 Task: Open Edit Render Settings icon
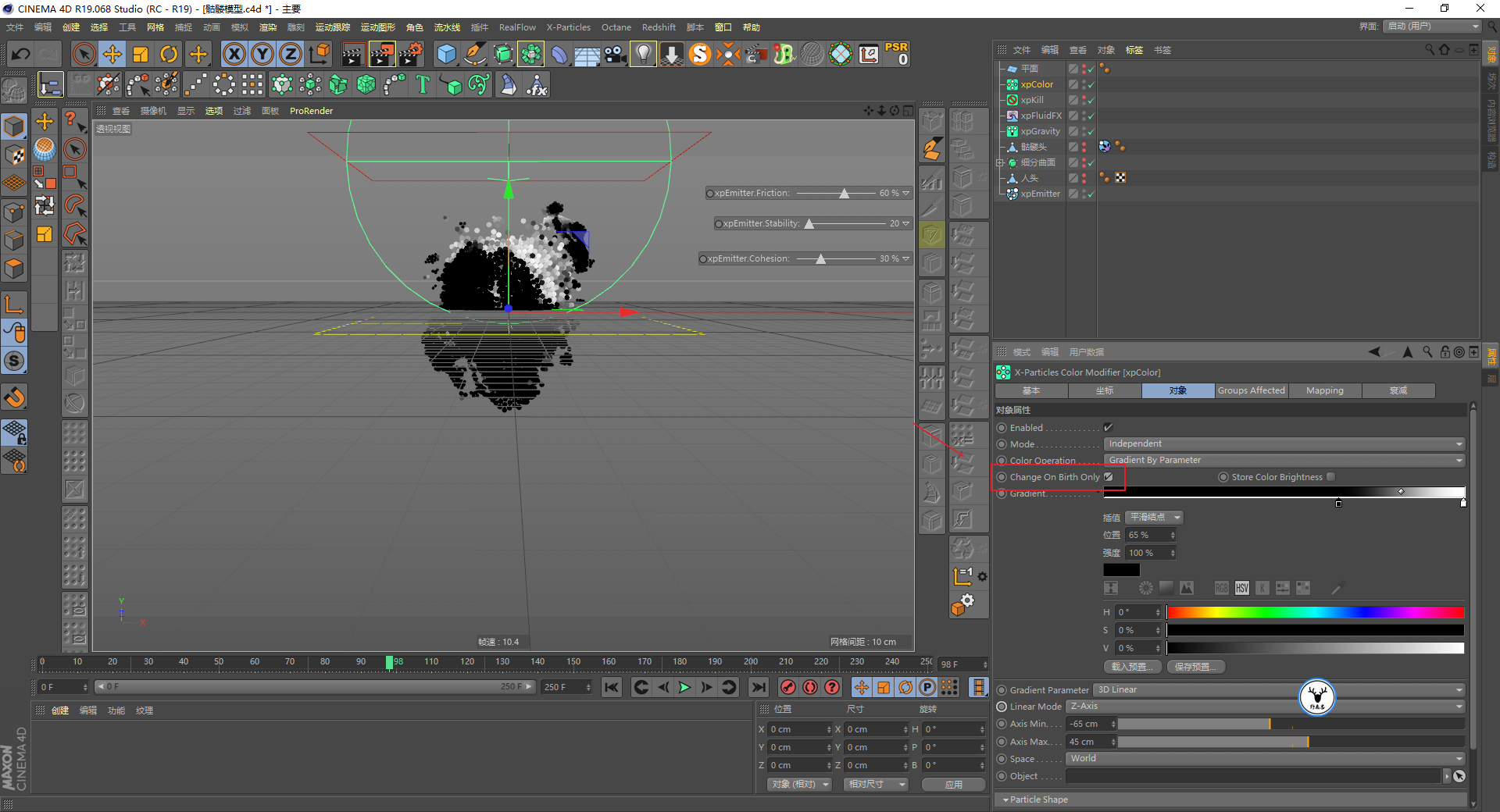coord(411,54)
